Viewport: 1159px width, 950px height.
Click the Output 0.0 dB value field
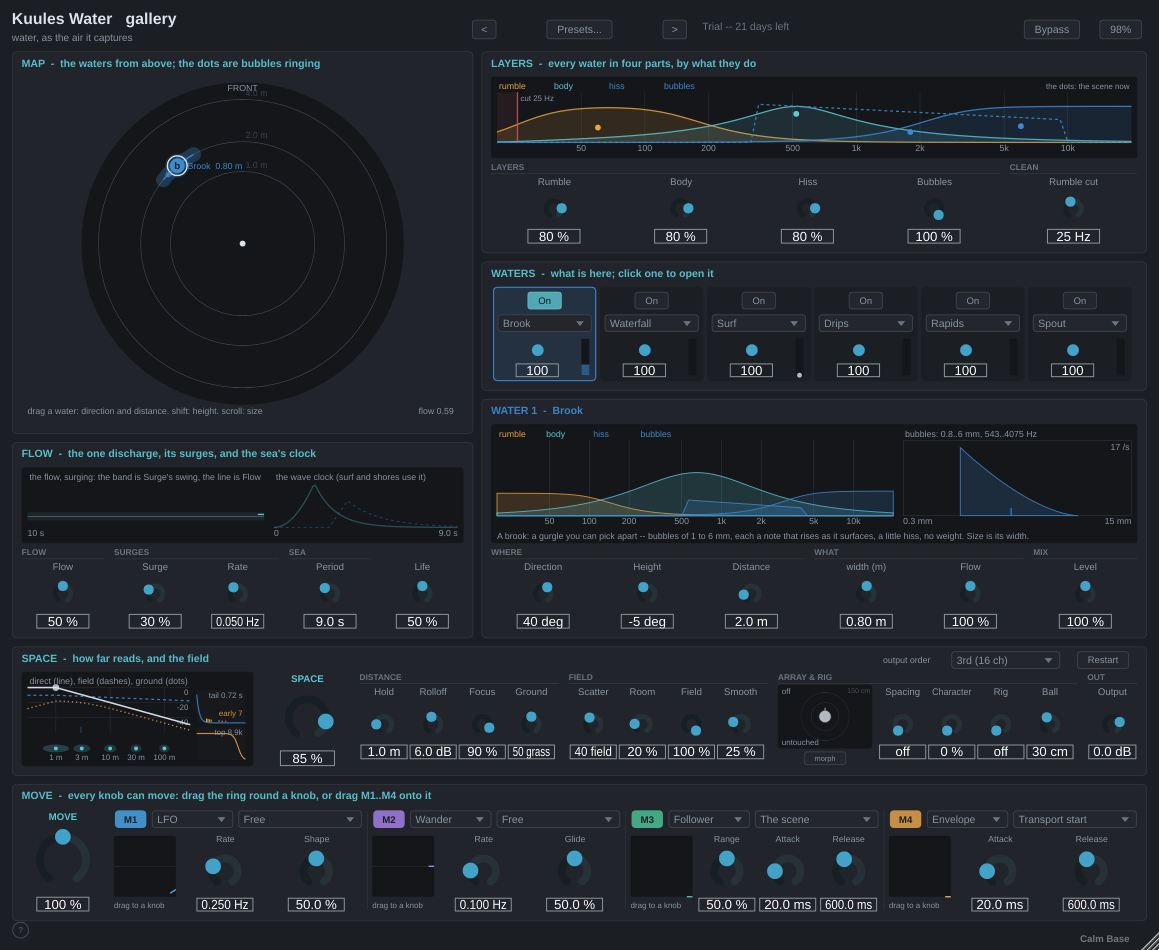(1112, 752)
